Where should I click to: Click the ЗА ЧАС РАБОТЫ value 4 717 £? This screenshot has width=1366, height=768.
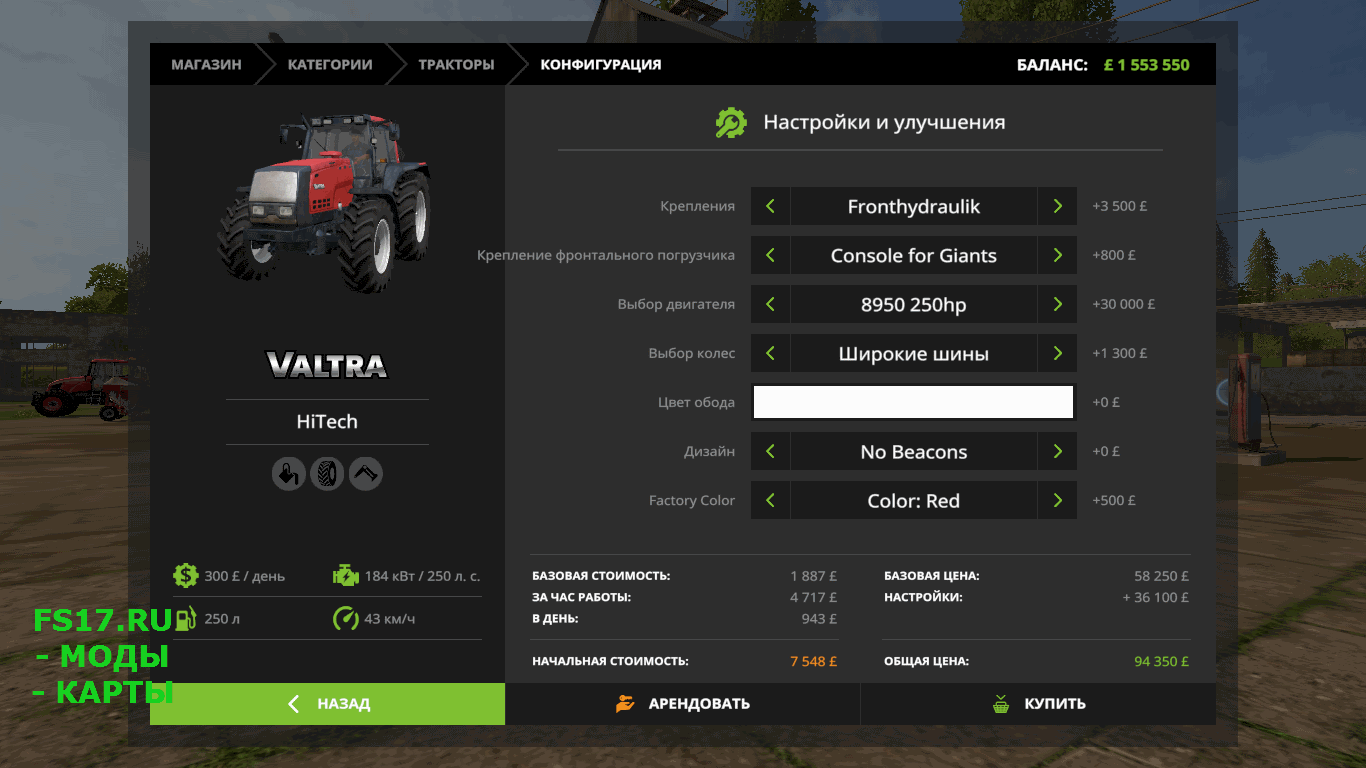coord(813,597)
